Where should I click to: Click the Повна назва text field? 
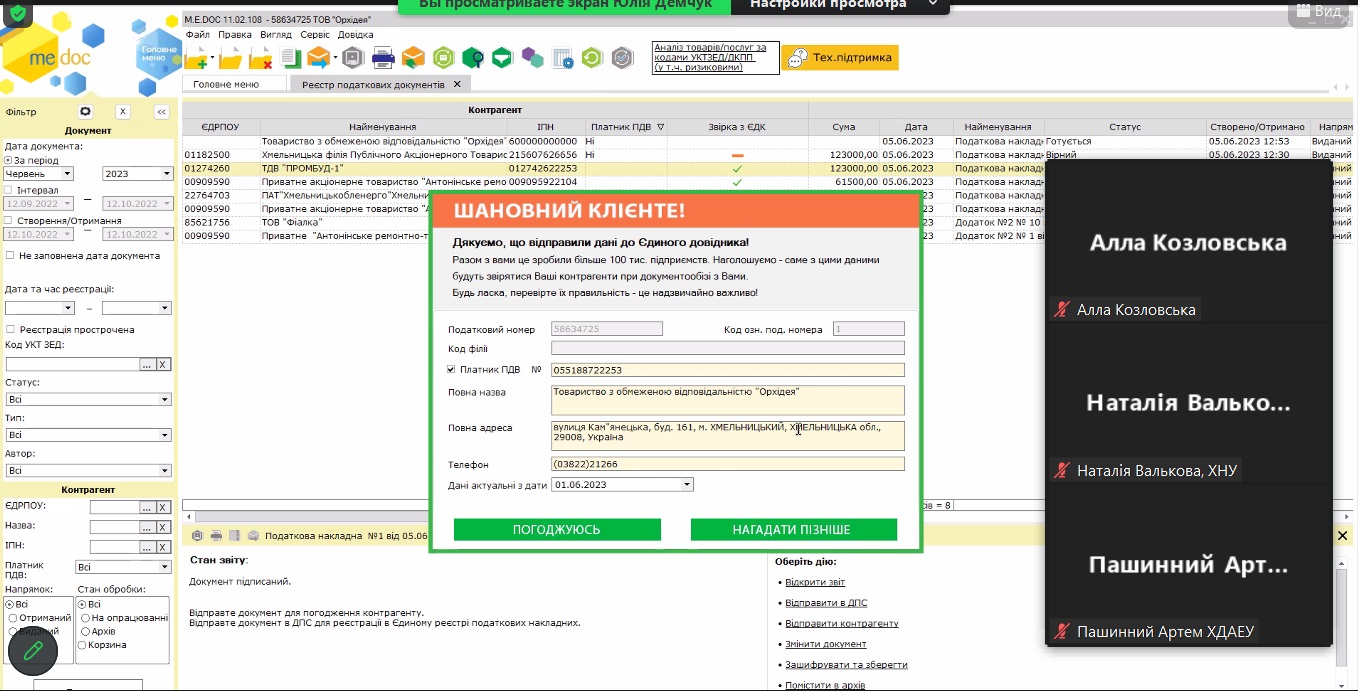pos(728,400)
